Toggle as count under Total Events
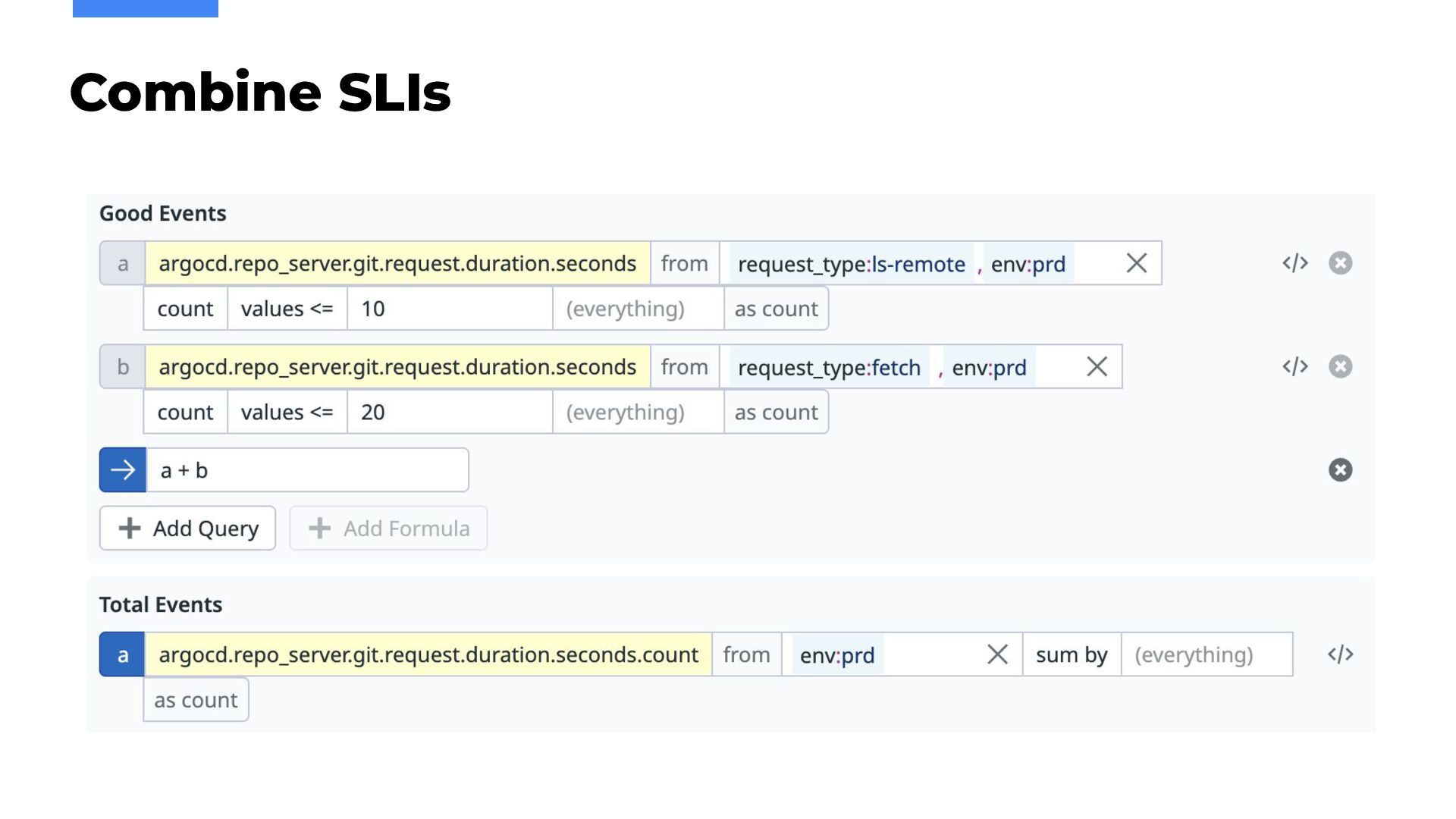 click(196, 700)
